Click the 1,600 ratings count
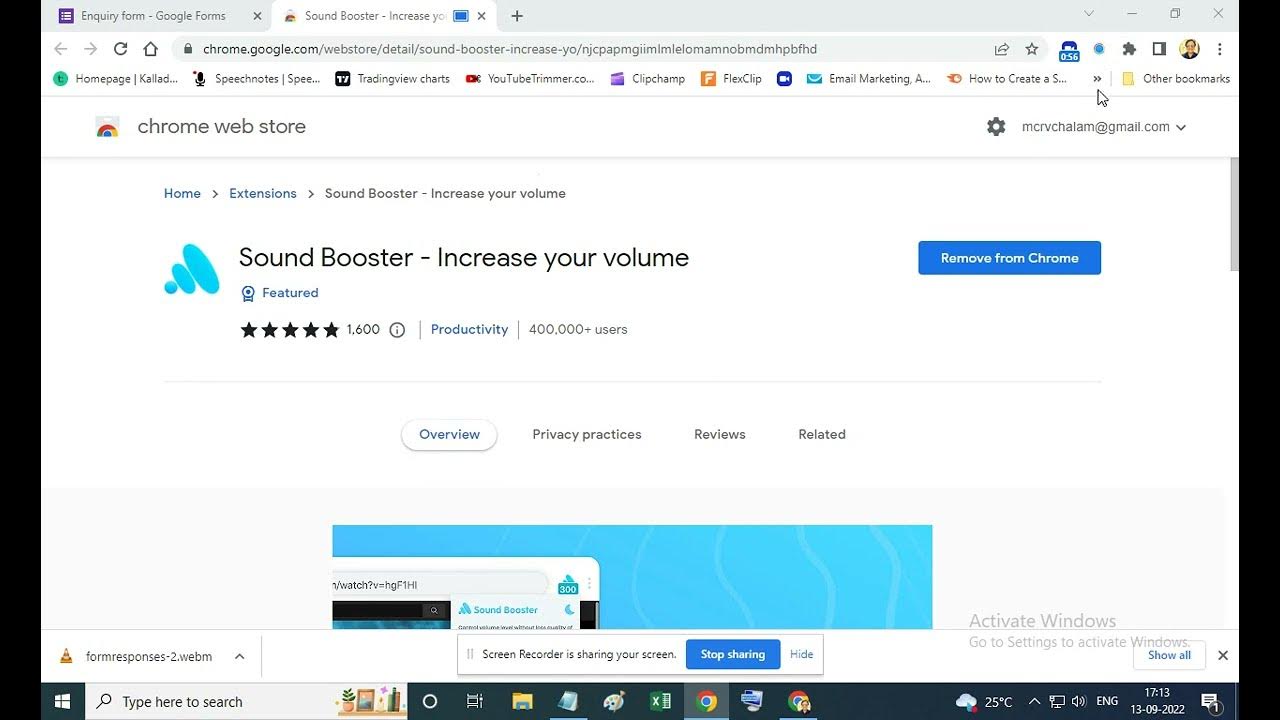Image resolution: width=1280 pixels, height=720 pixels. point(363,330)
